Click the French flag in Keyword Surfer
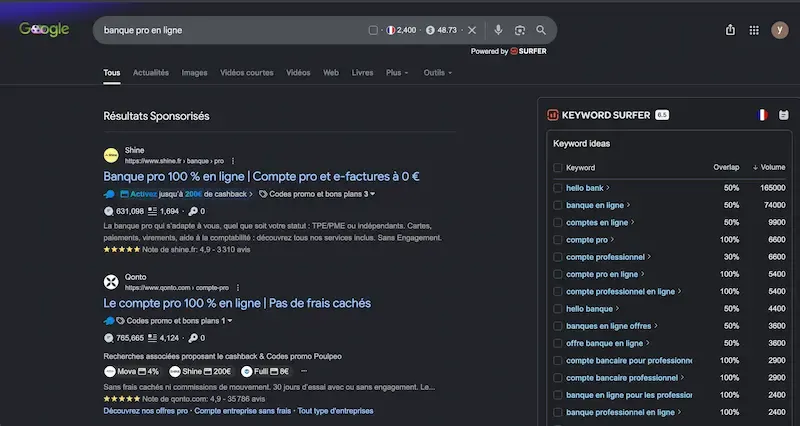The image size is (800, 426). [762, 115]
